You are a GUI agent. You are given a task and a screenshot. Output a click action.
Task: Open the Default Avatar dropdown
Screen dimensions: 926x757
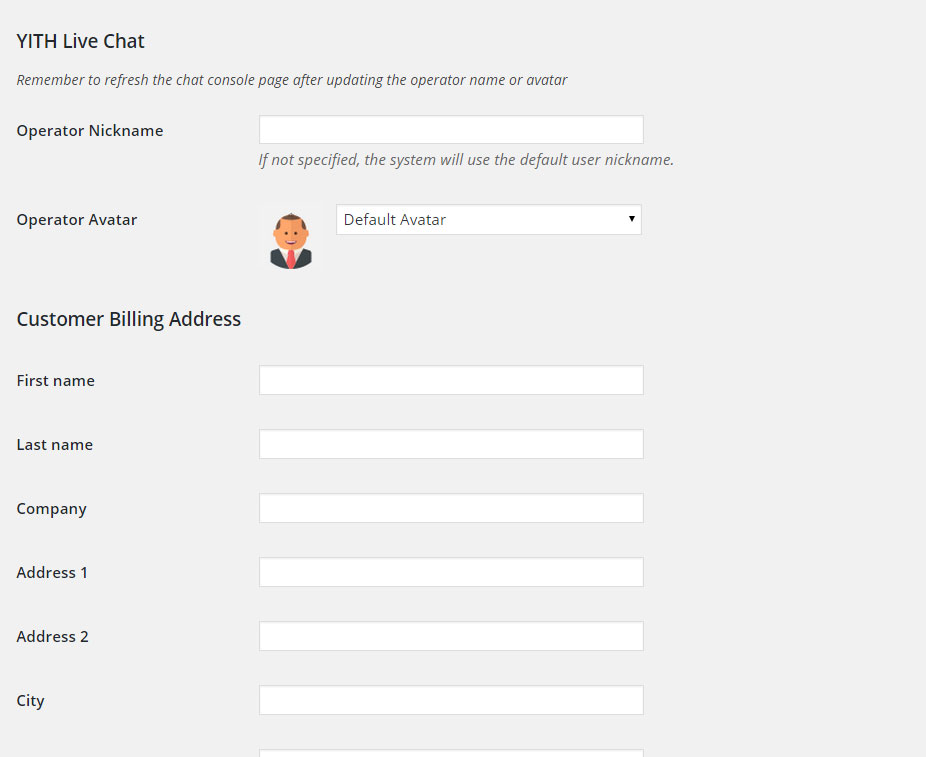point(488,220)
